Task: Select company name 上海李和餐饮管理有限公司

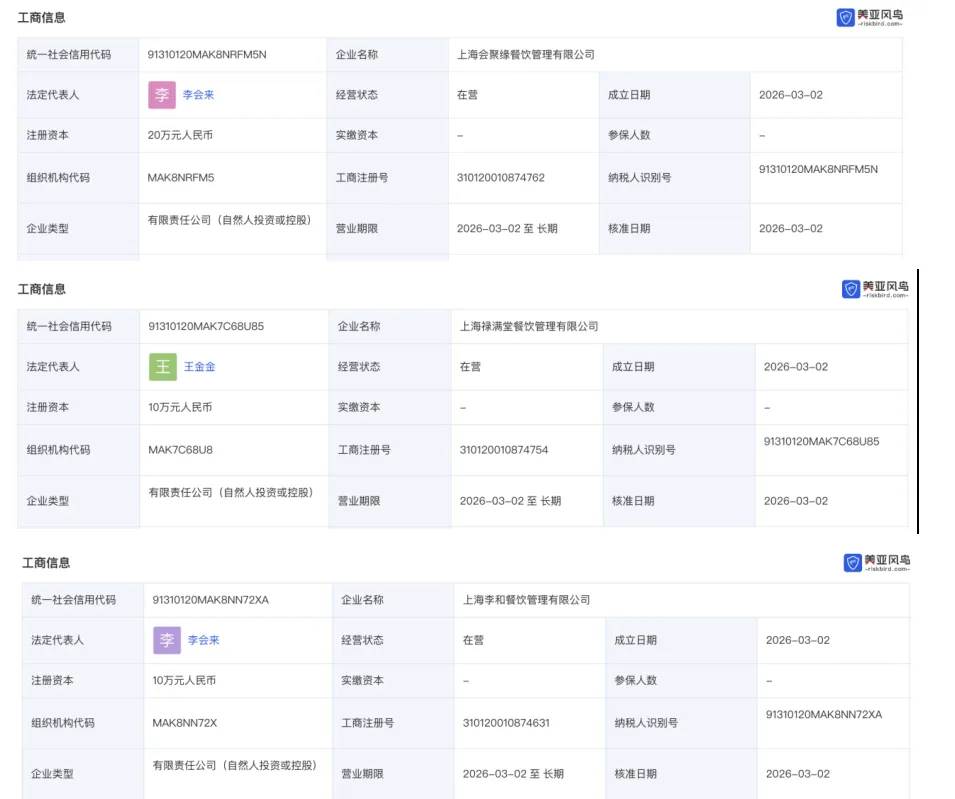Action: [526, 600]
